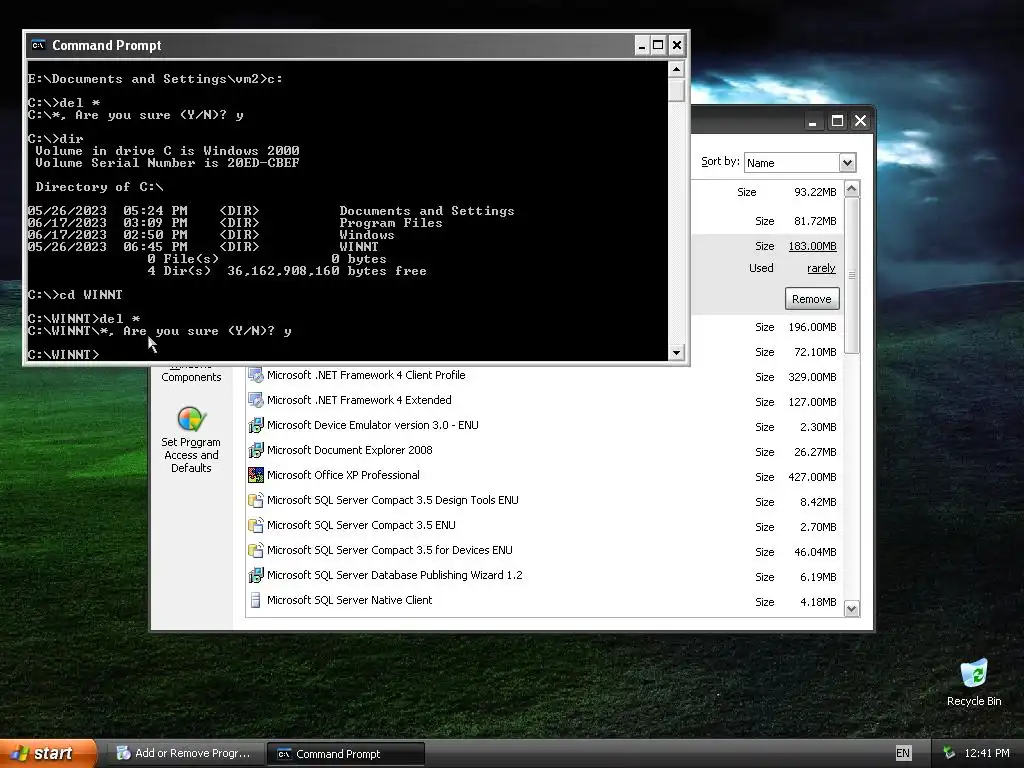Click the 427.00MB size value
The height and width of the screenshot is (768, 1024).
tap(812, 477)
